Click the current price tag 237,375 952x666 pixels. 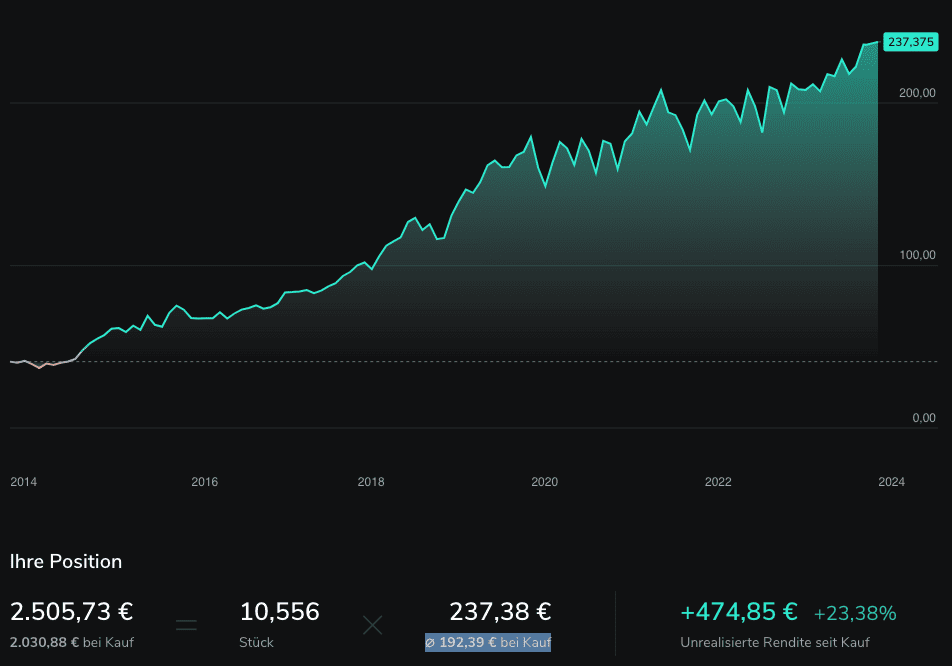tap(910, 42)
